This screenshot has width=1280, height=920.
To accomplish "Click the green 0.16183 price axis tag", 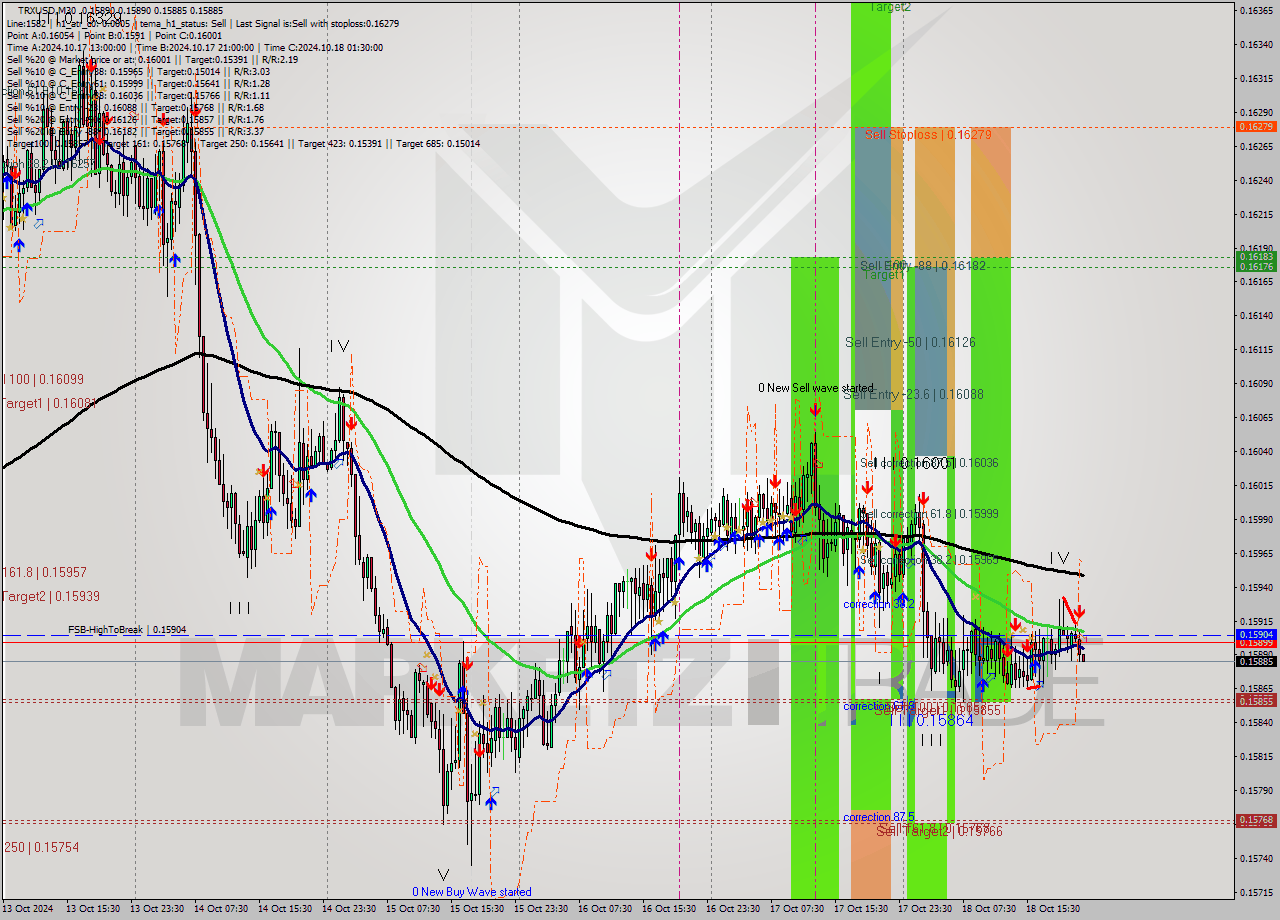I will (1256, 257).
